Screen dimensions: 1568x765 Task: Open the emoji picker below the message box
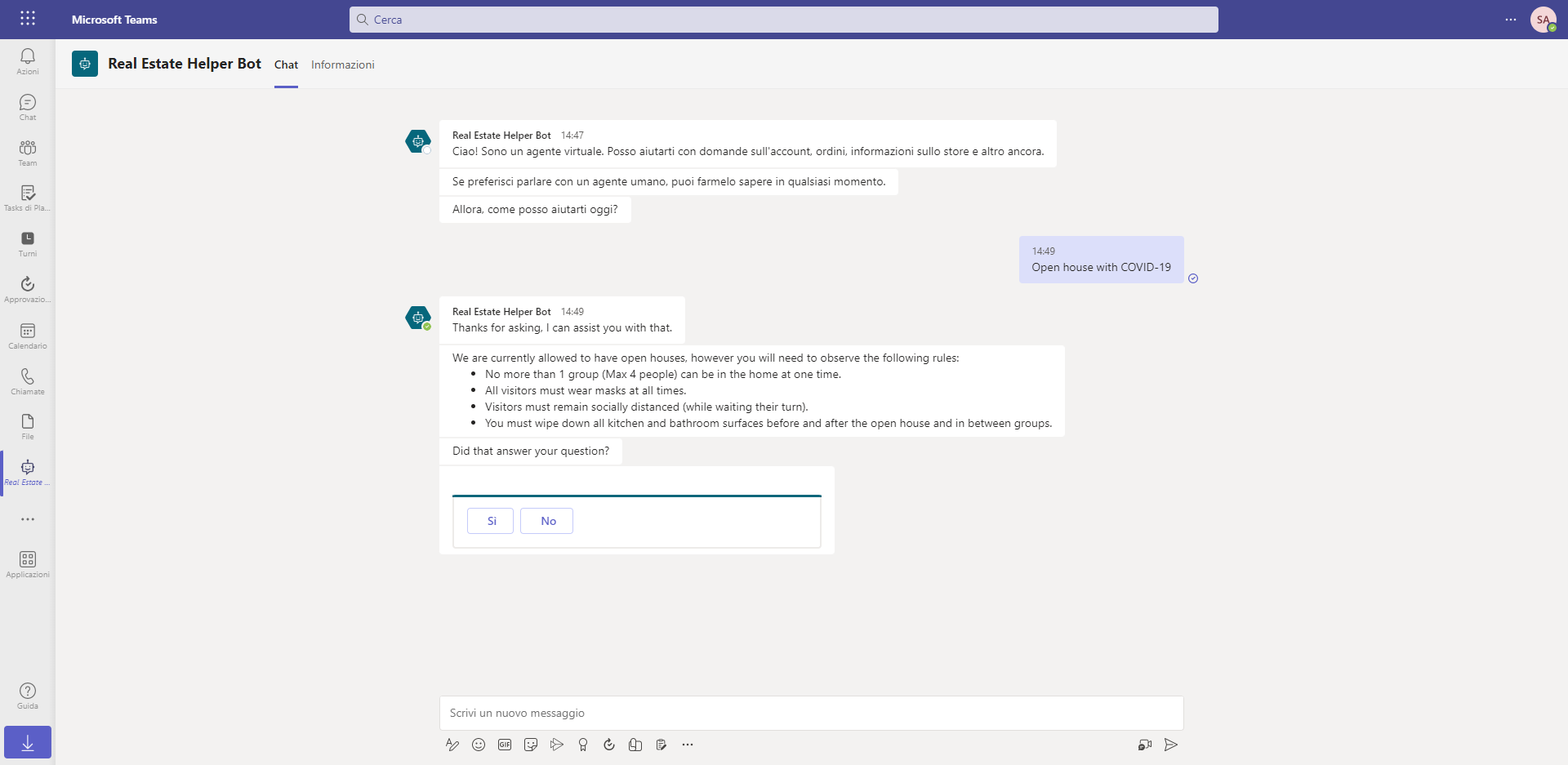point(479,745)
